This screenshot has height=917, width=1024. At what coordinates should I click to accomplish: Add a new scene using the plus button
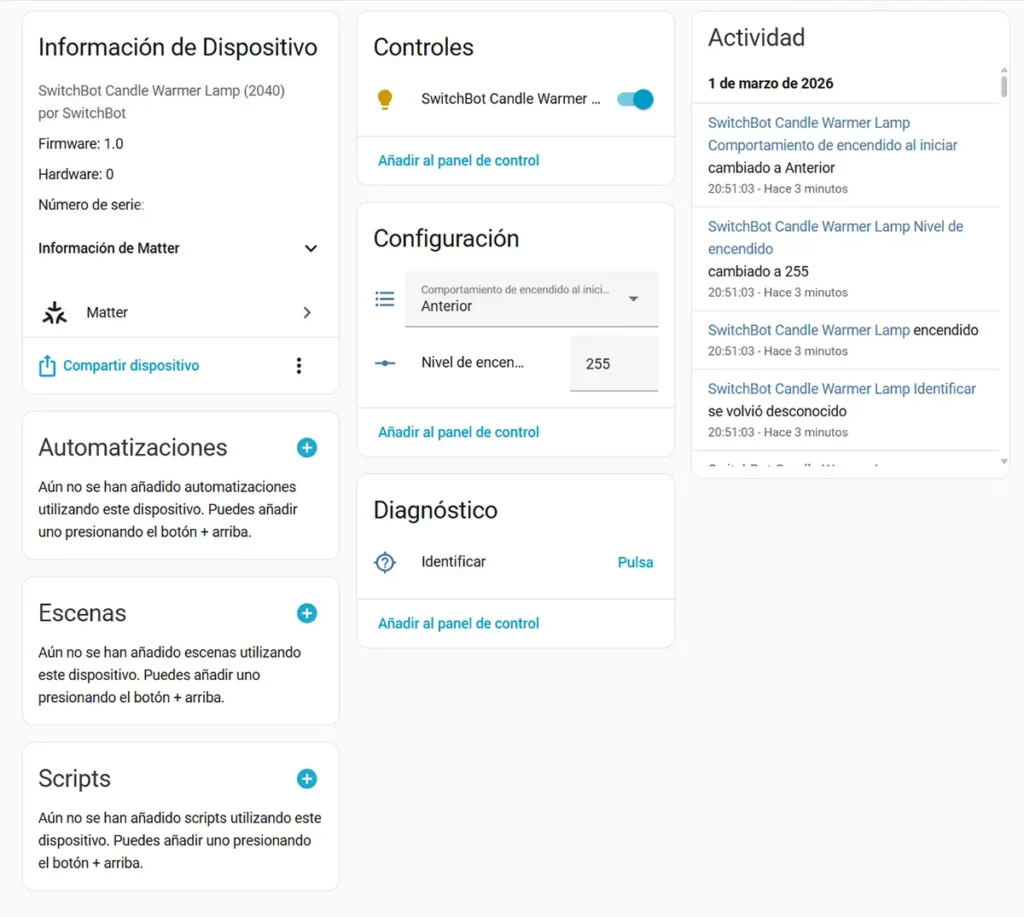[306, 613]
